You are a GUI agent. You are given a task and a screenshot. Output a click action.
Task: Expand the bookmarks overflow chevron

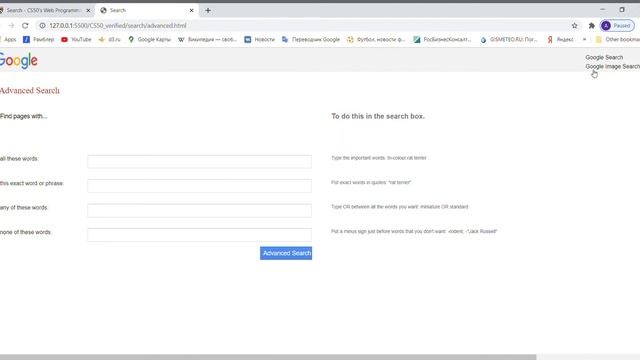tap(584, 40)
